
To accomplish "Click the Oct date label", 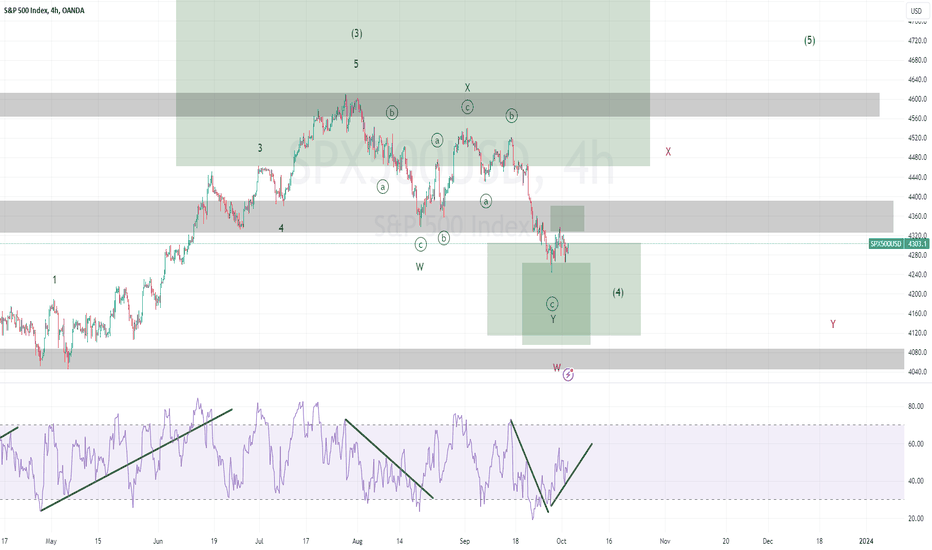I will [561, 541].
